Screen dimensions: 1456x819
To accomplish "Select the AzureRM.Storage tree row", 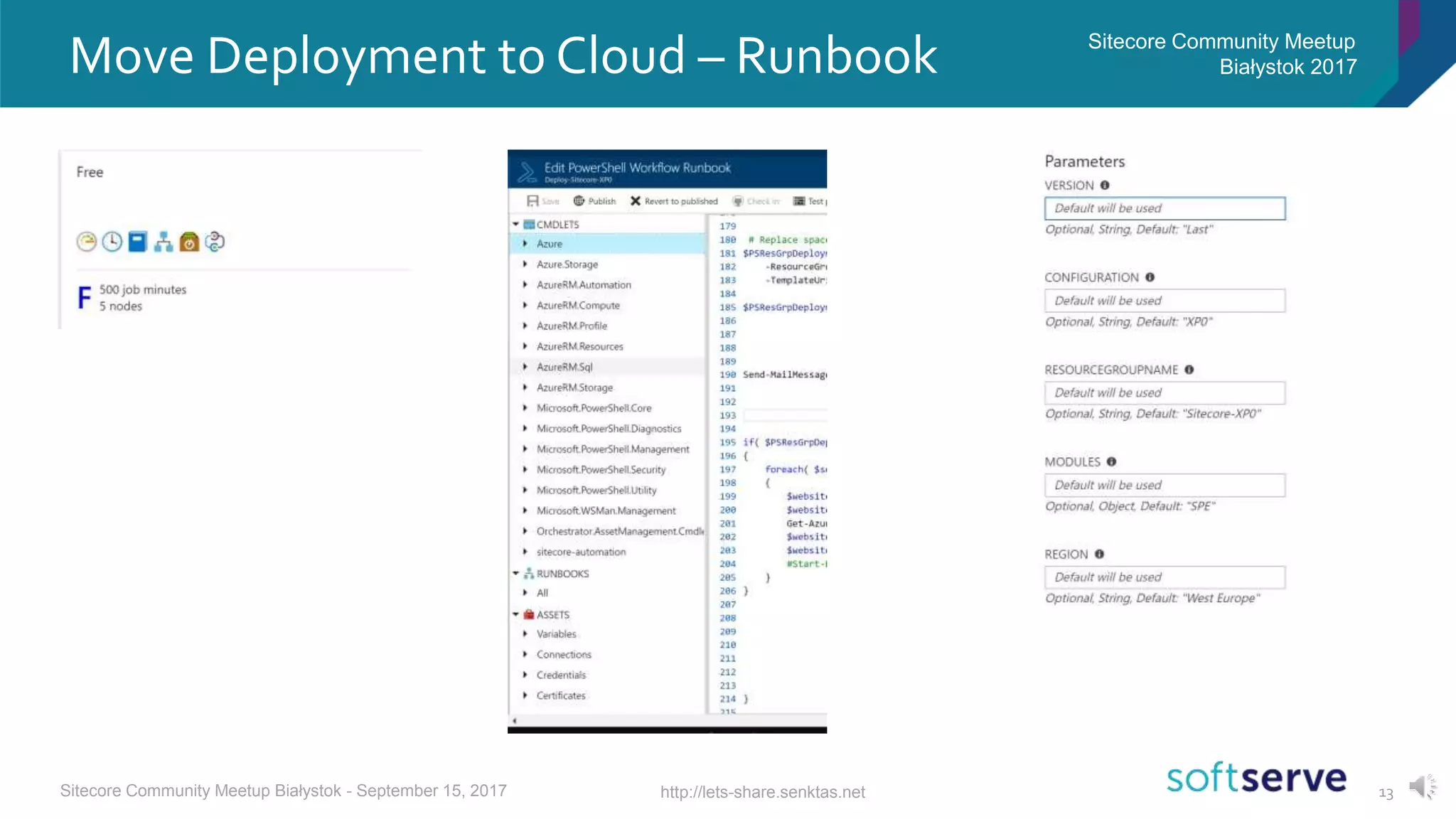I will [608, 387].
